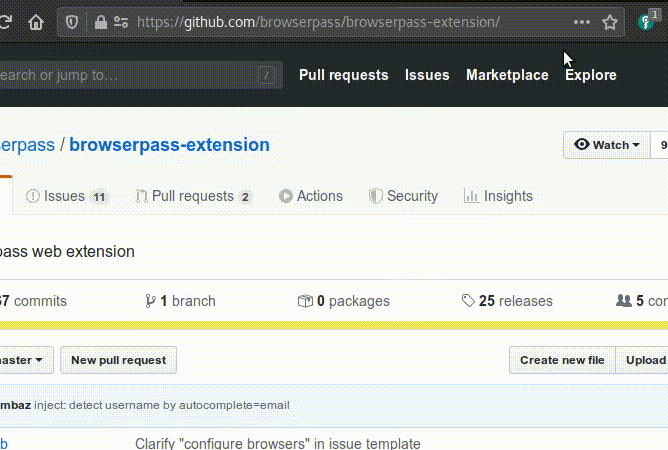Viewport: 668px width, 450px height.
Task: Open the commit author link ending in 'mbaz'
Action: click(15, 405)
